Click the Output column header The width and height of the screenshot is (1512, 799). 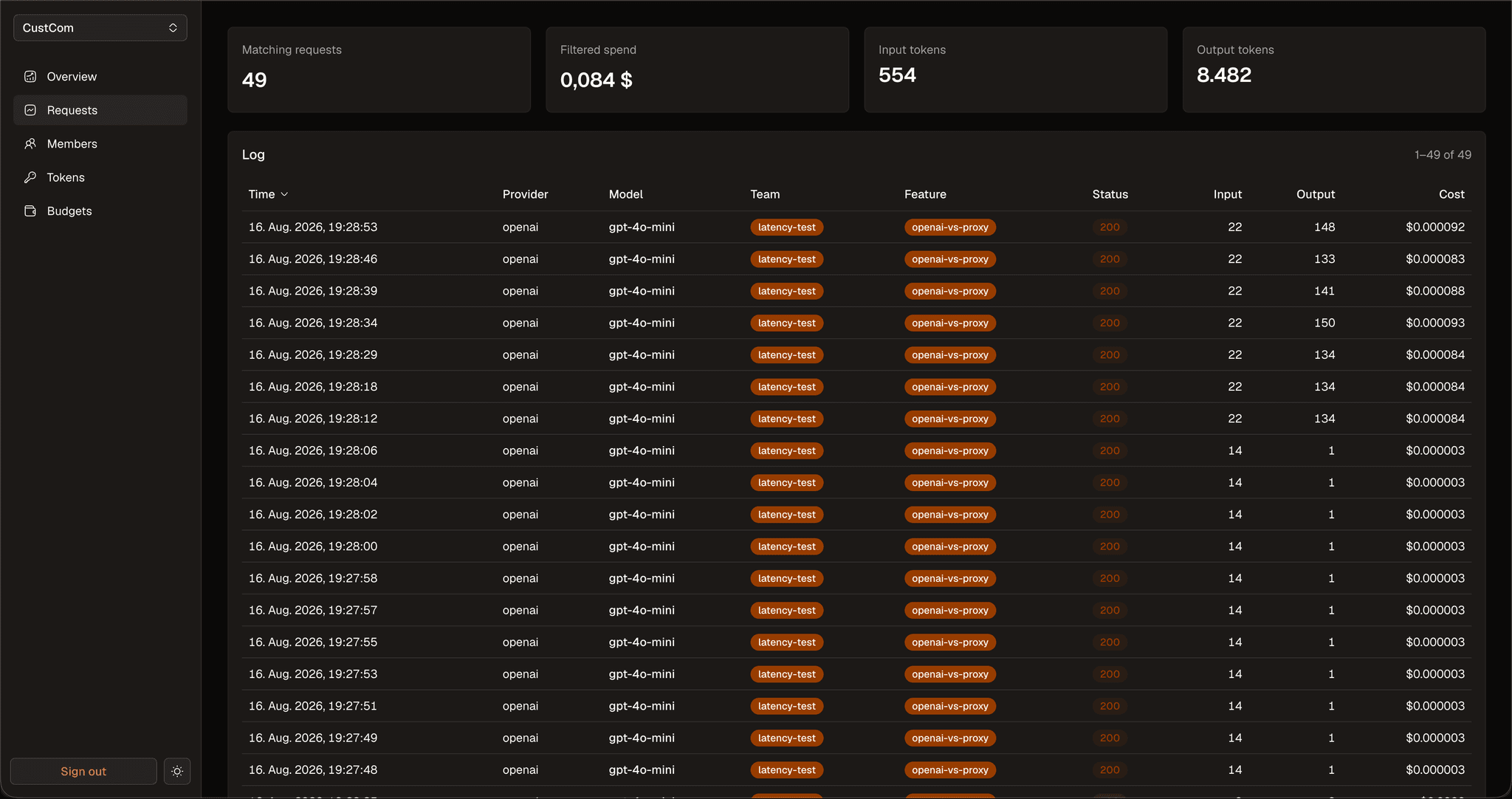(1316, 194)
